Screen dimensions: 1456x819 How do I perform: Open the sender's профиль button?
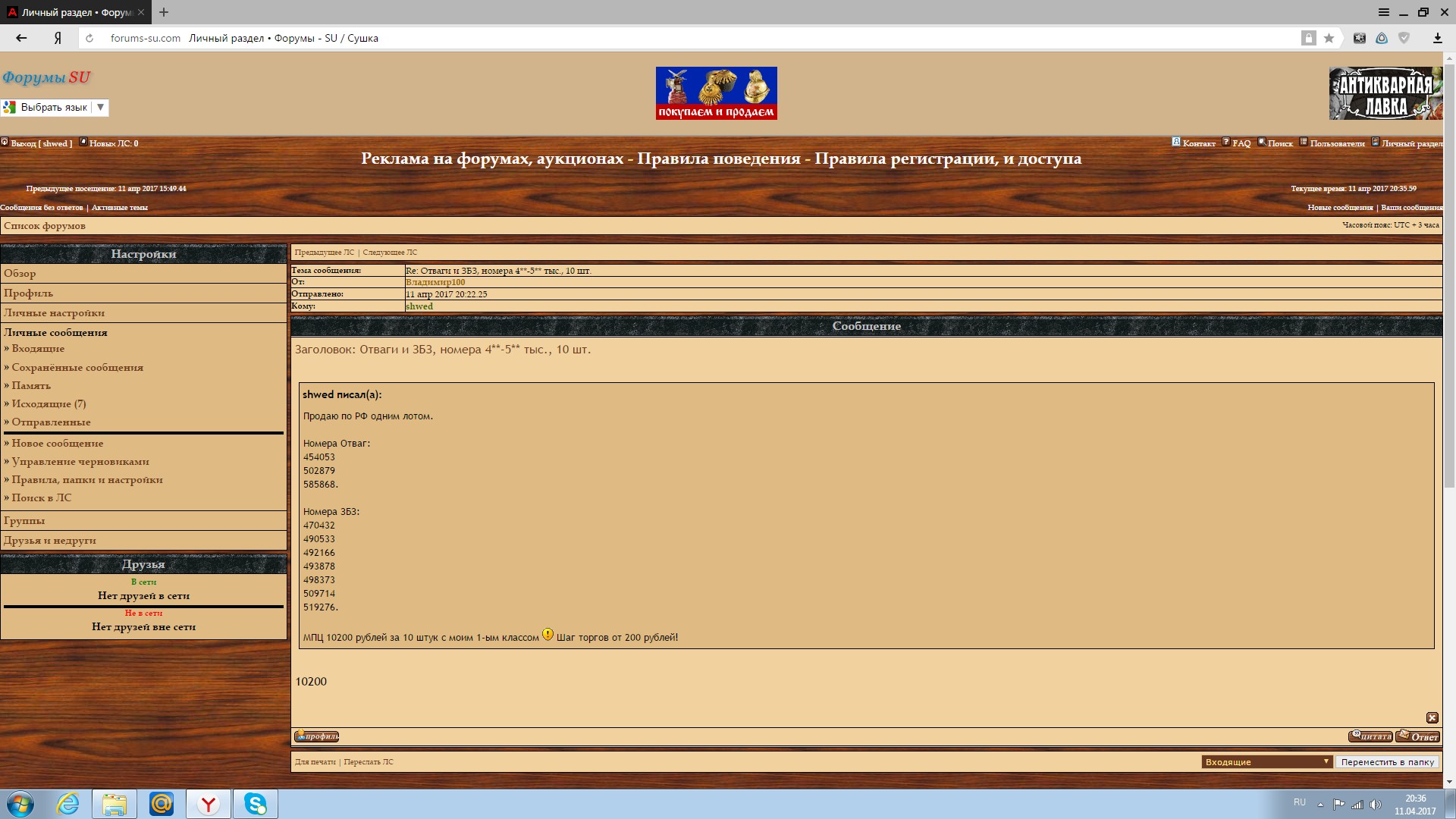pyautogui.click(x=316, y=736)
